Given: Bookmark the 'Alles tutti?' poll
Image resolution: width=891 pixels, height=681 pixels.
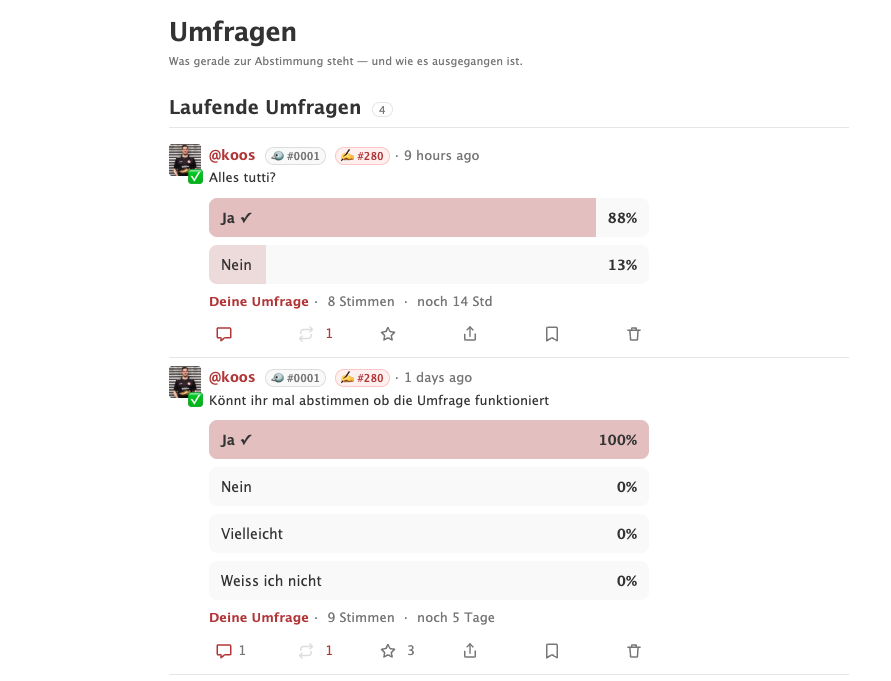Looking at the screenshot, I should pyautogui.click(x=552, y=334).
